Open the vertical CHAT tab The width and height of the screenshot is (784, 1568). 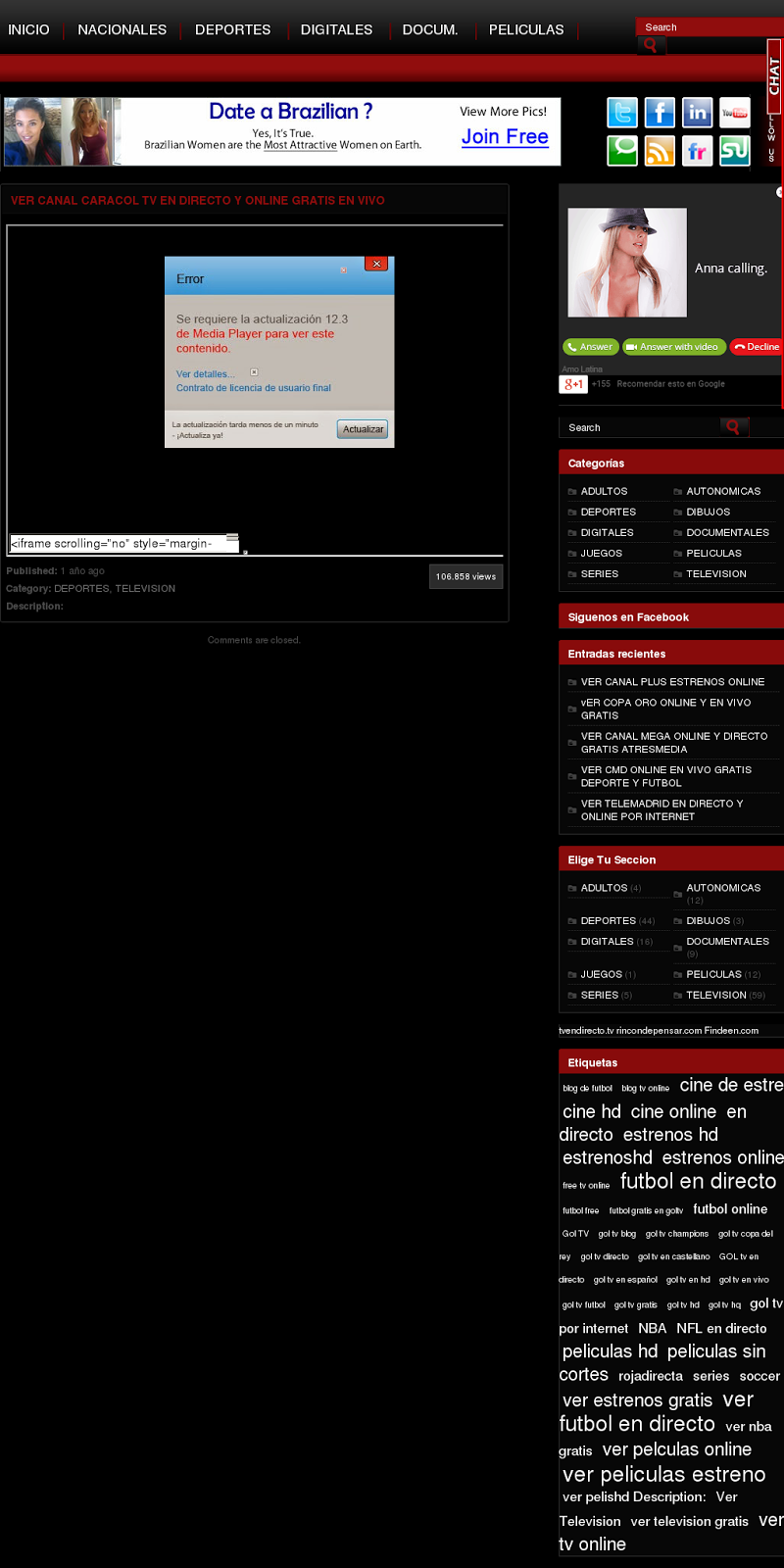(x=774, y=76)
